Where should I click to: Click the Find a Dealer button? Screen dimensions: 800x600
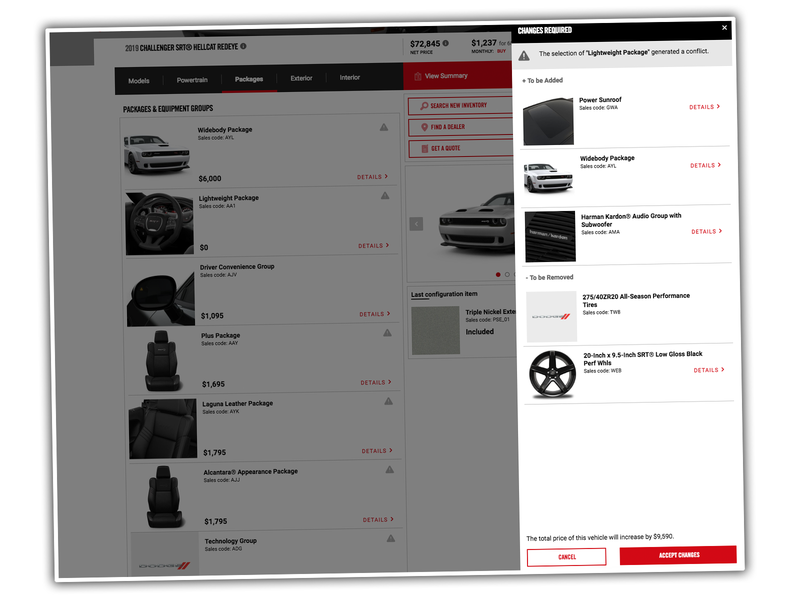461,127
